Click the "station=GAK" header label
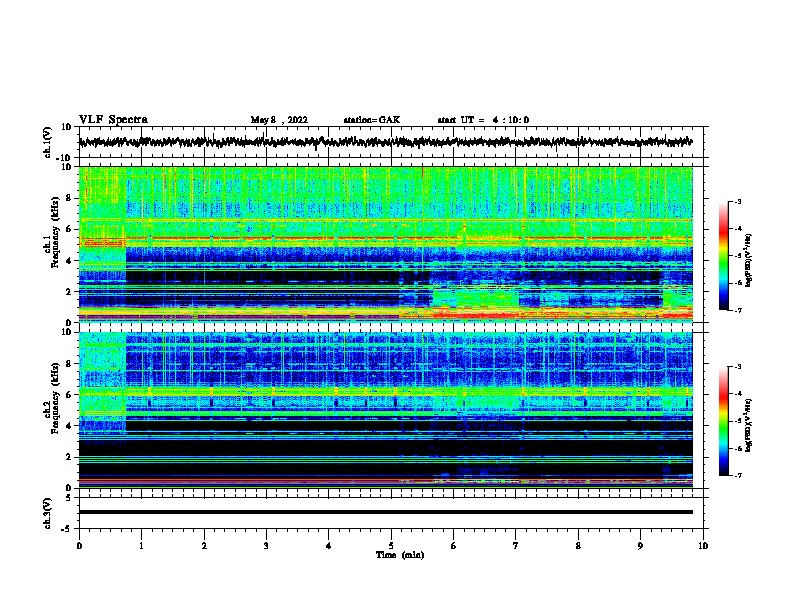Viewport: 792px width, 612px height. (x=372, y=120)
